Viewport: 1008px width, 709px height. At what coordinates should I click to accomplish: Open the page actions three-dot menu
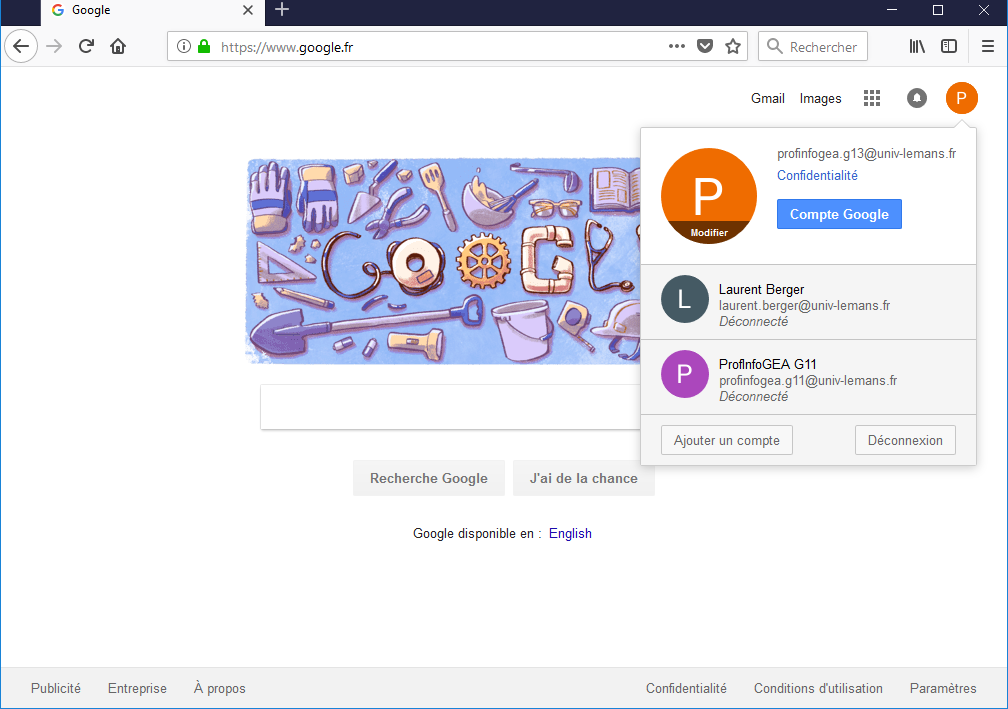point(676,46)
